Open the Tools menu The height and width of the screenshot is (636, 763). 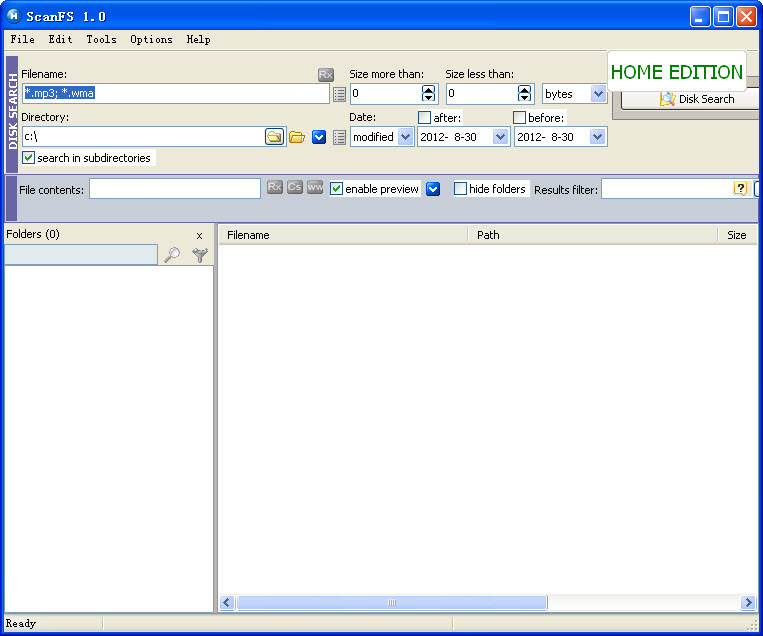pos(101,40)
